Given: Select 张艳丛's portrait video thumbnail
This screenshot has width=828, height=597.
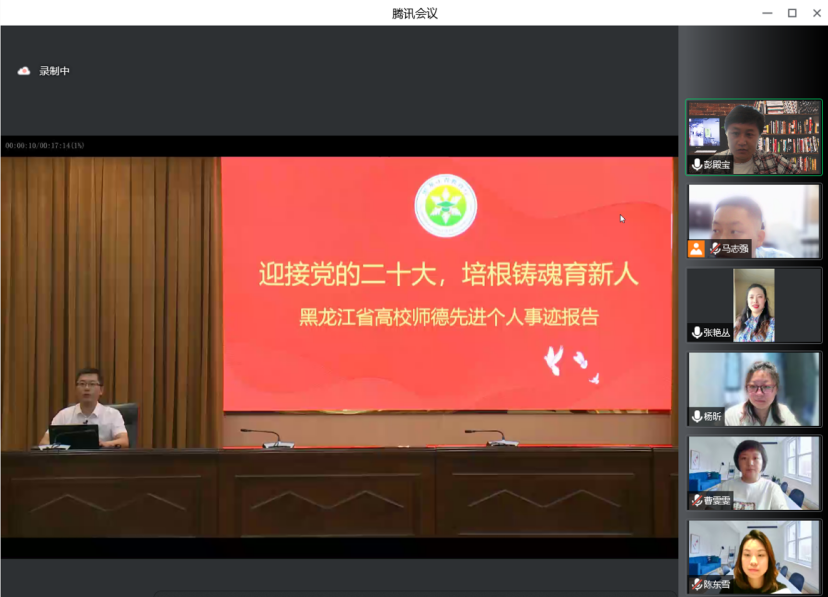Looking at the screenshot, I should point(754,305).
